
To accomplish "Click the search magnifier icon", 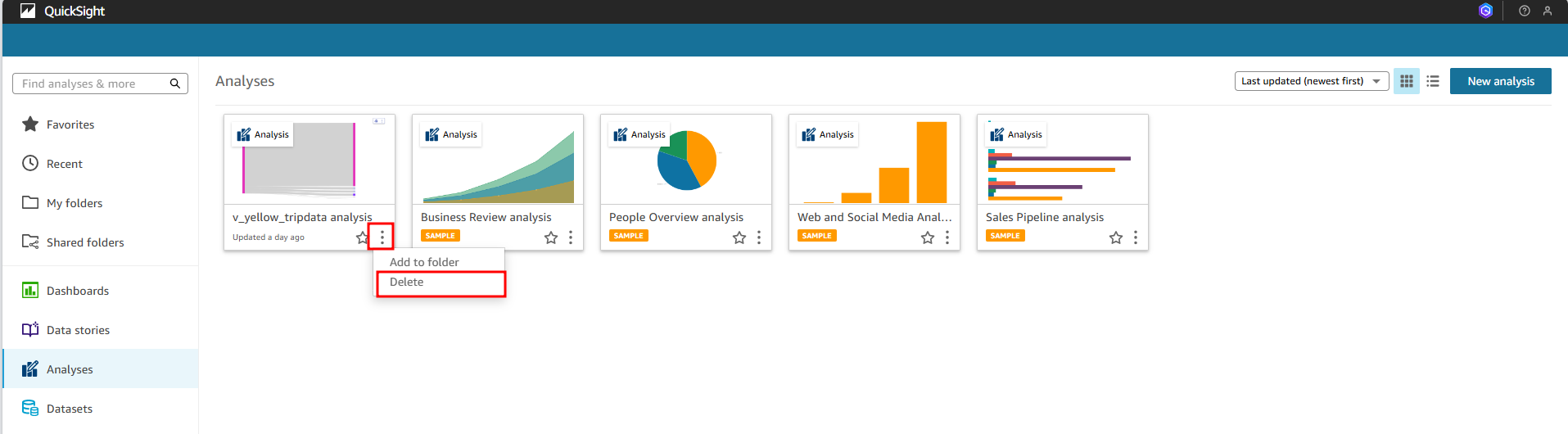I will coord(174,84).
